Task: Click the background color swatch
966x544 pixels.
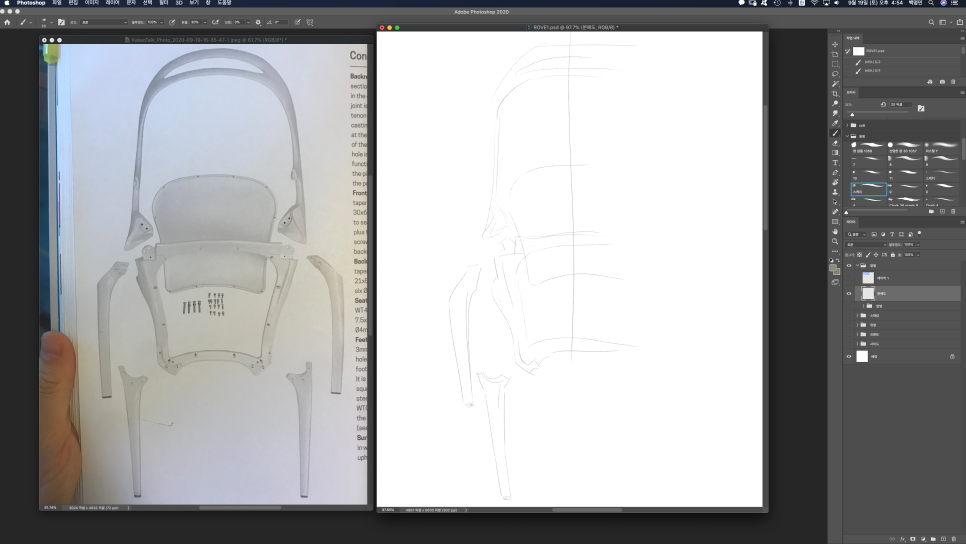Action: click(837, 272)
